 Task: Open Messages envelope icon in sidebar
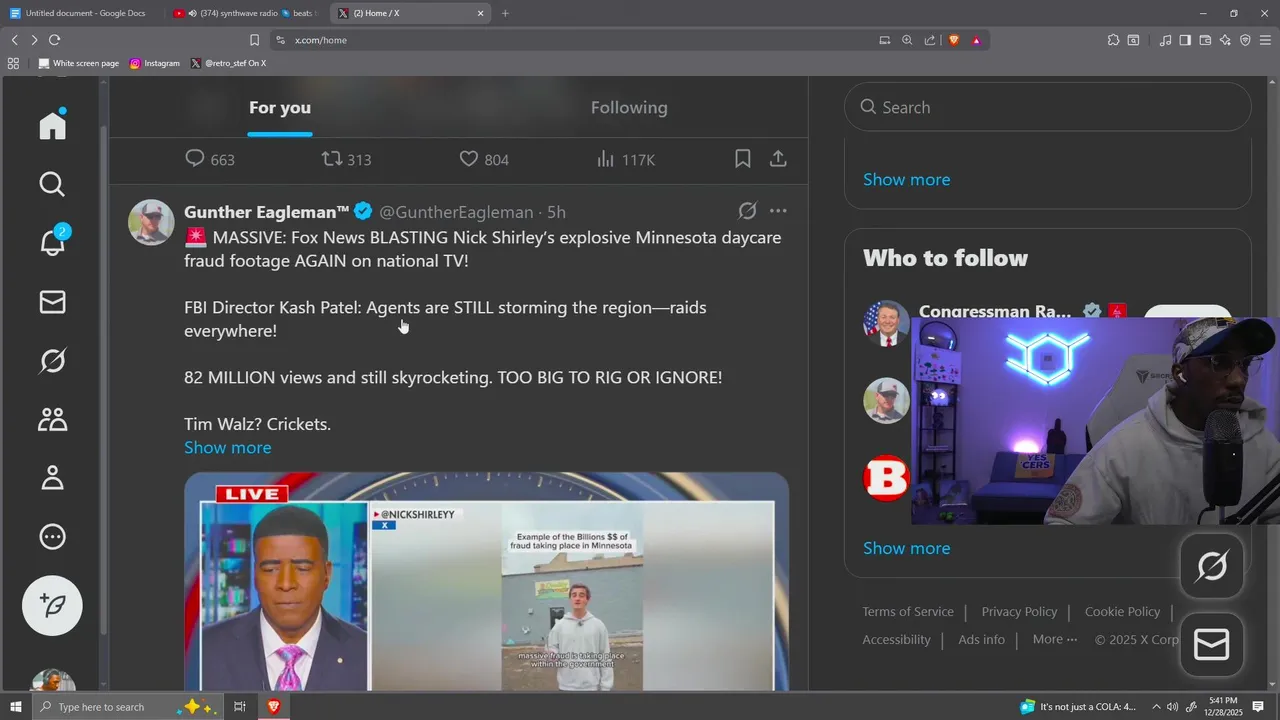click(x=52, y=302)
